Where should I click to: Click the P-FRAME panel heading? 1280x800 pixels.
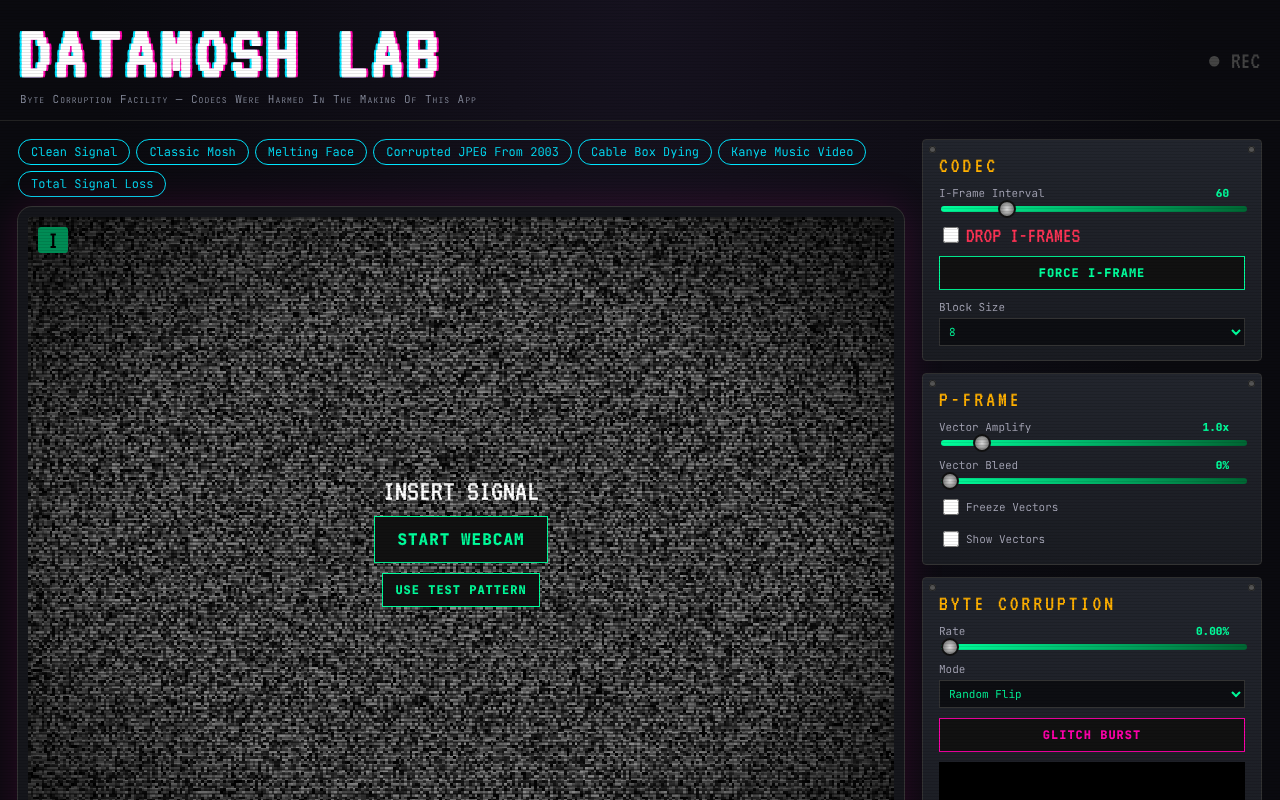[980, 401]
